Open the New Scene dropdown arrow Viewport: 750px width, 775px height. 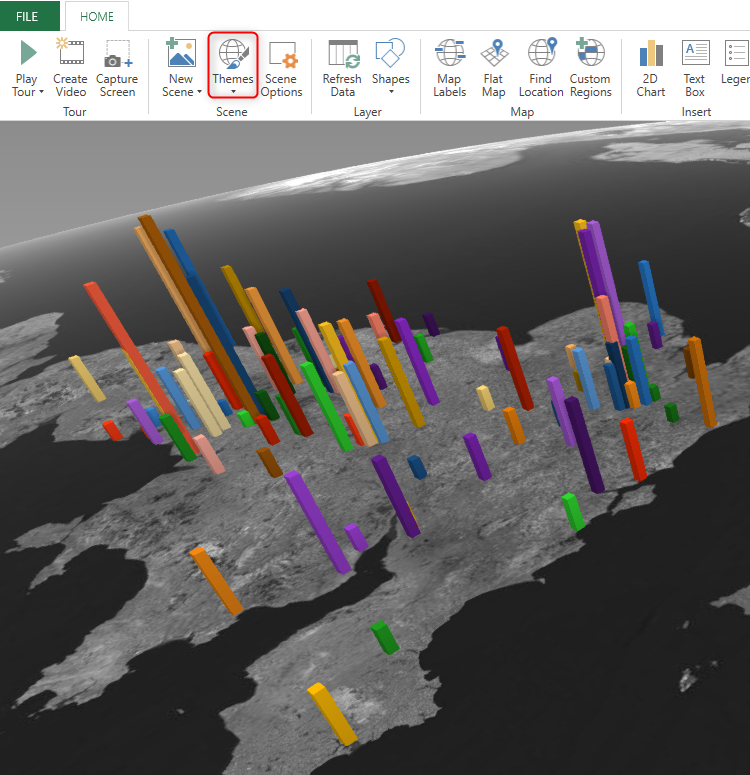199,92
